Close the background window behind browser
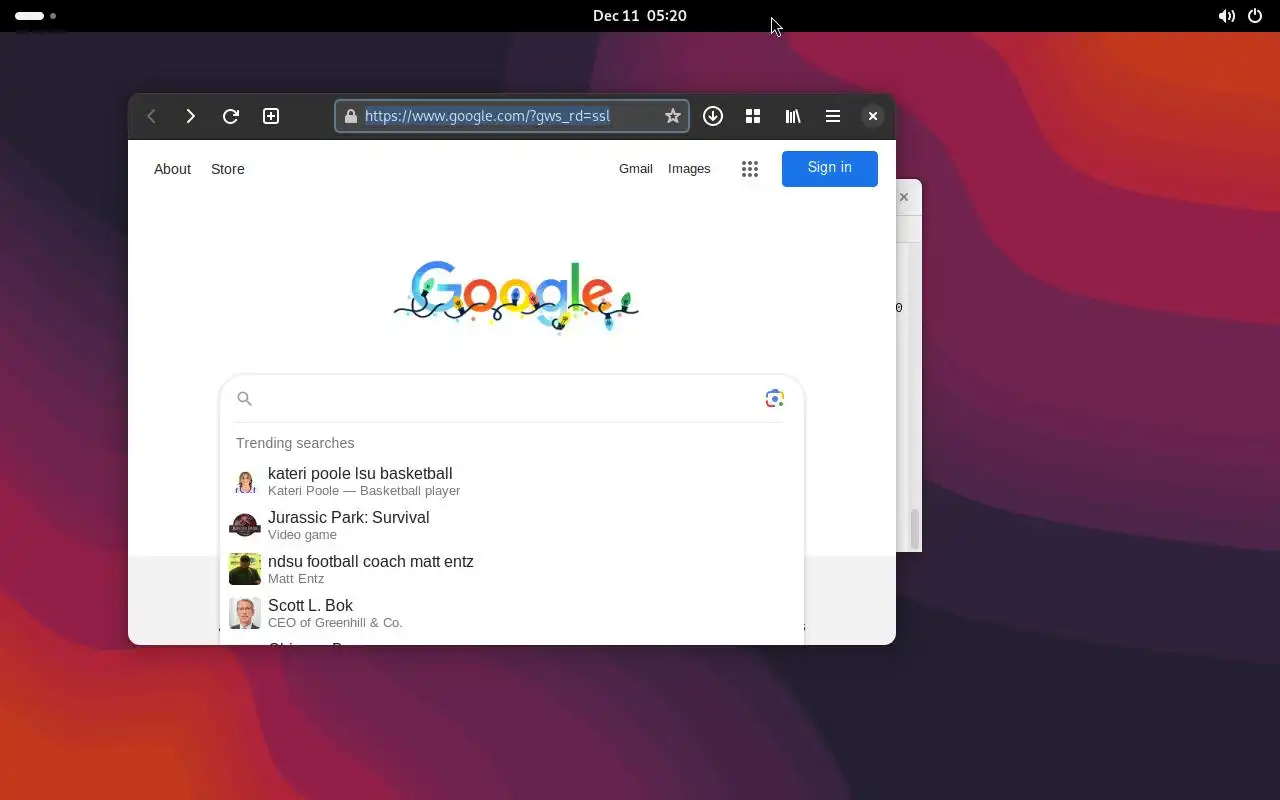This screenshot has width=1280, height=800. tap(904, 197)
